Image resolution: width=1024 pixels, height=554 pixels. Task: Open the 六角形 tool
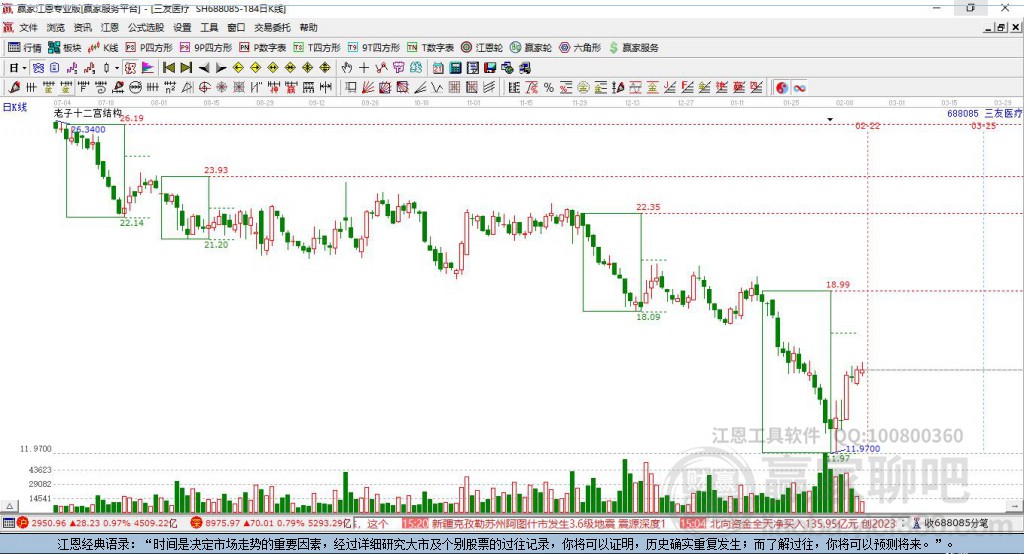pyautogui.click(x=580, y=48)
